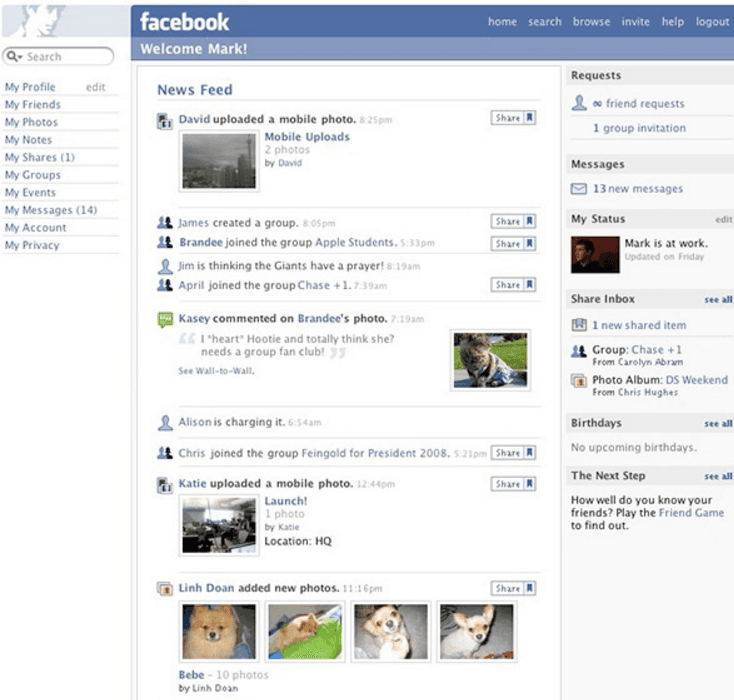
Task: Click the group icon beside James's story
Action: [165, 222]
